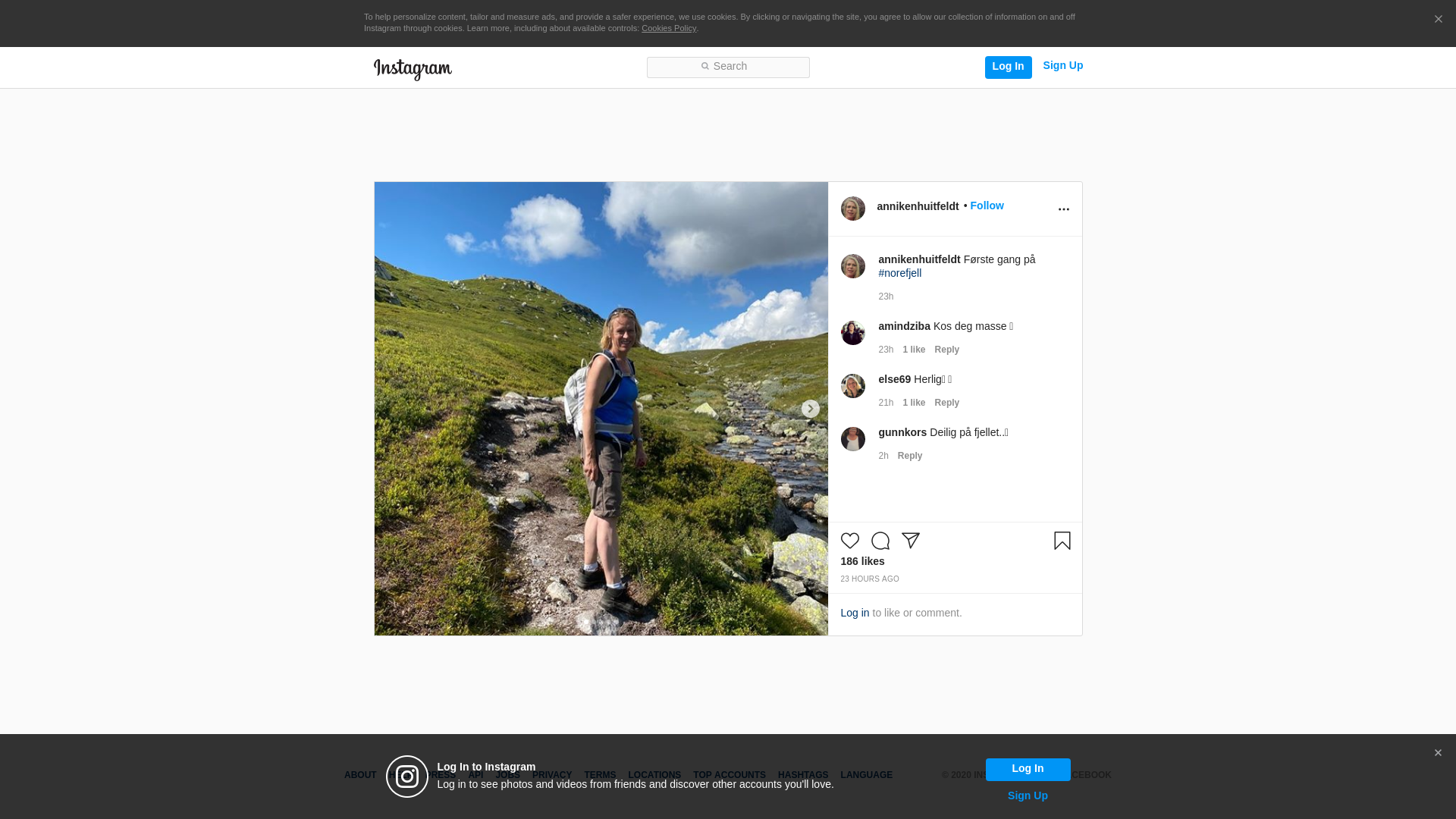Screen dimensions: 1456x819
Task: Open the HASHTAGS footer link
Action: click(x=802, y=775)
